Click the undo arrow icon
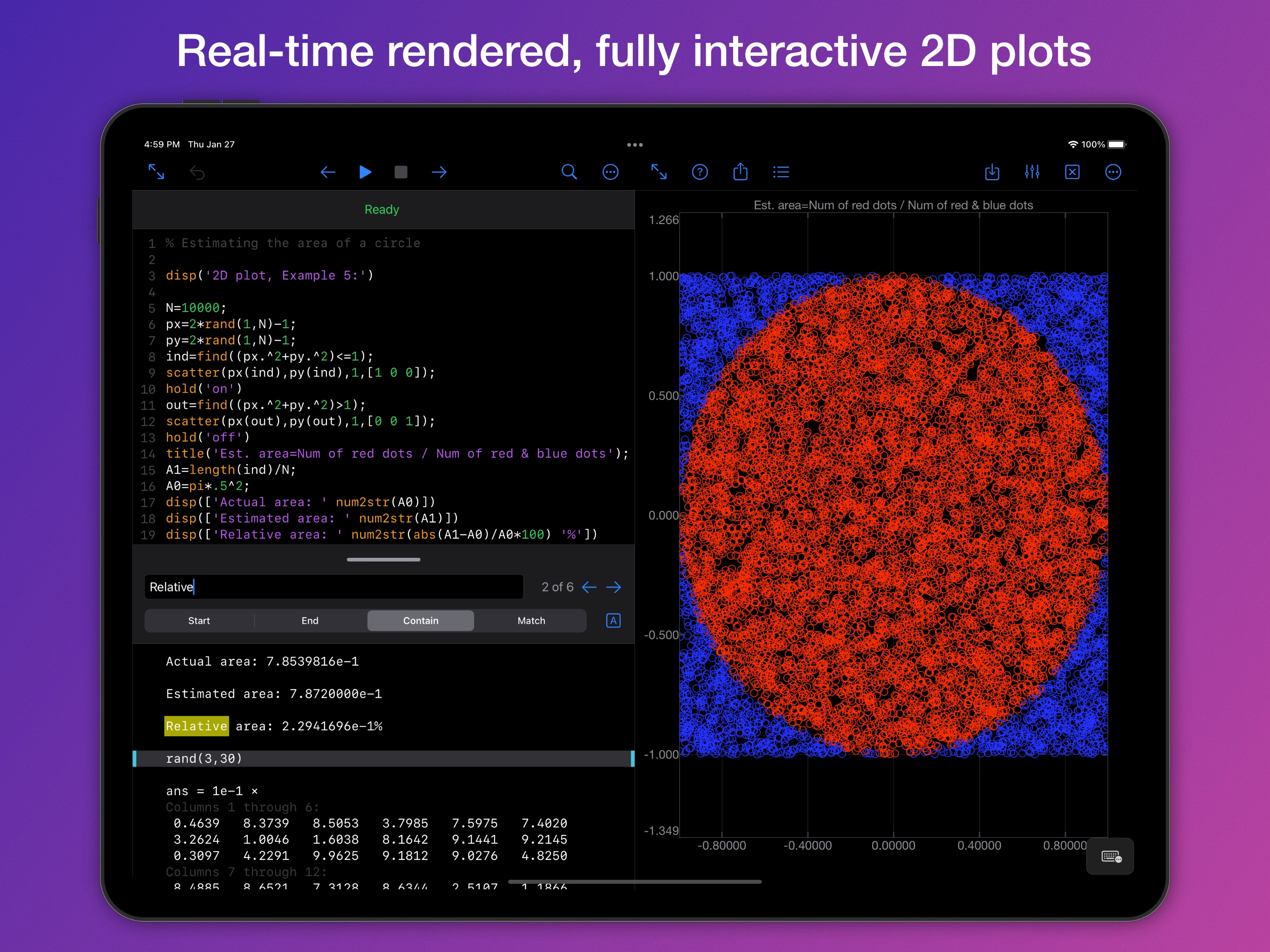Screen dimensions: 1270x952 tap(197, 172)
